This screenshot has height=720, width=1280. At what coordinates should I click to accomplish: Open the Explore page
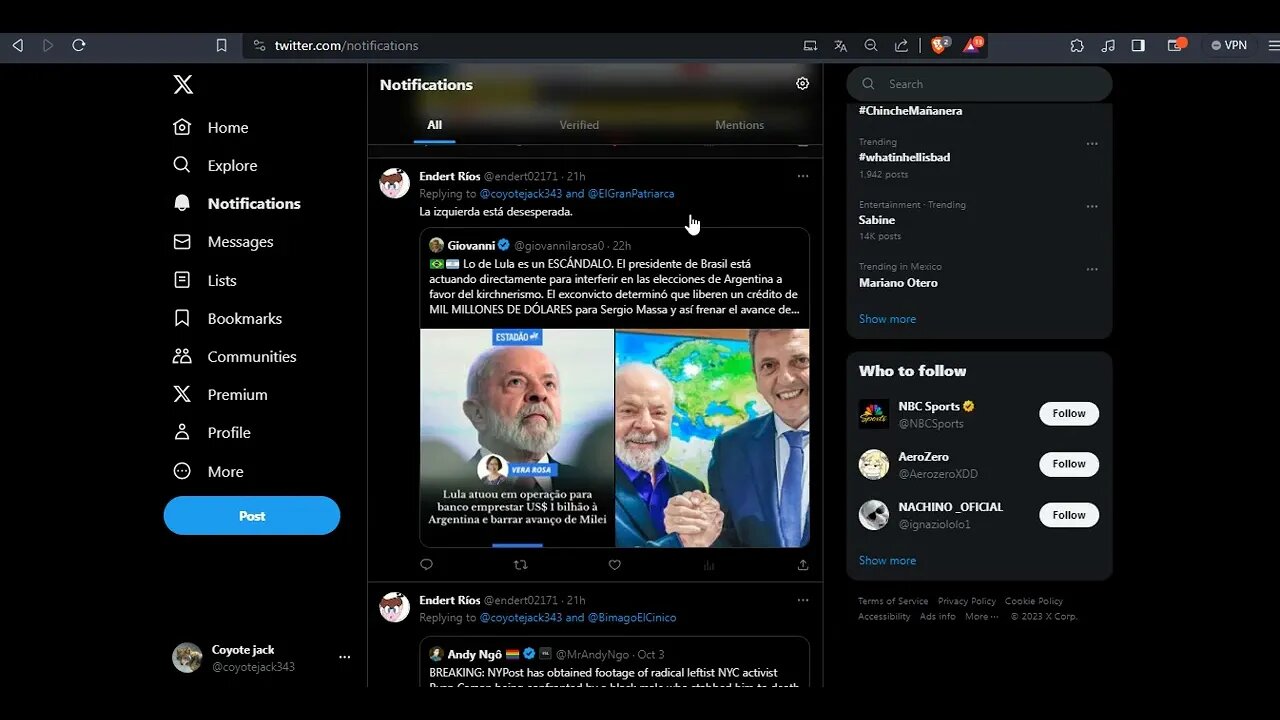pyautogui.click(x=215, y=165)
